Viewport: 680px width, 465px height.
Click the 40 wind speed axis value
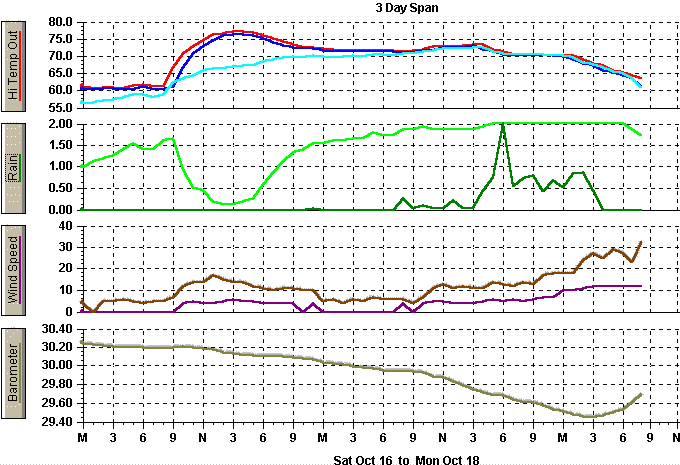coord(66,226)
